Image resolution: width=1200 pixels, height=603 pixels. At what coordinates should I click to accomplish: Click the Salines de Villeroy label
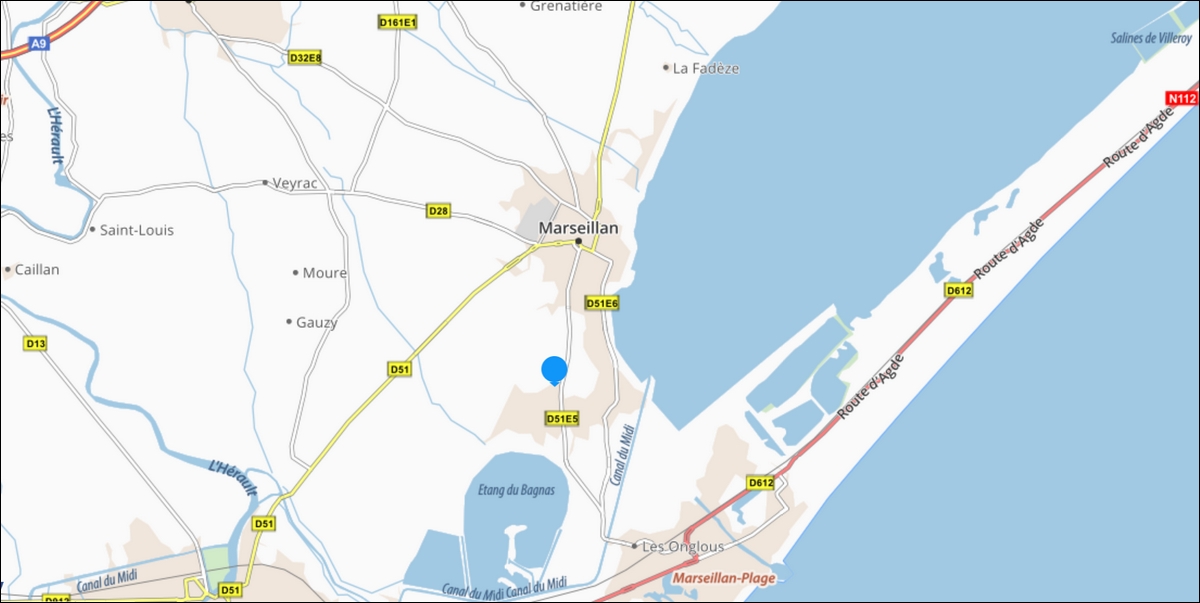[x=1150, y=38]
